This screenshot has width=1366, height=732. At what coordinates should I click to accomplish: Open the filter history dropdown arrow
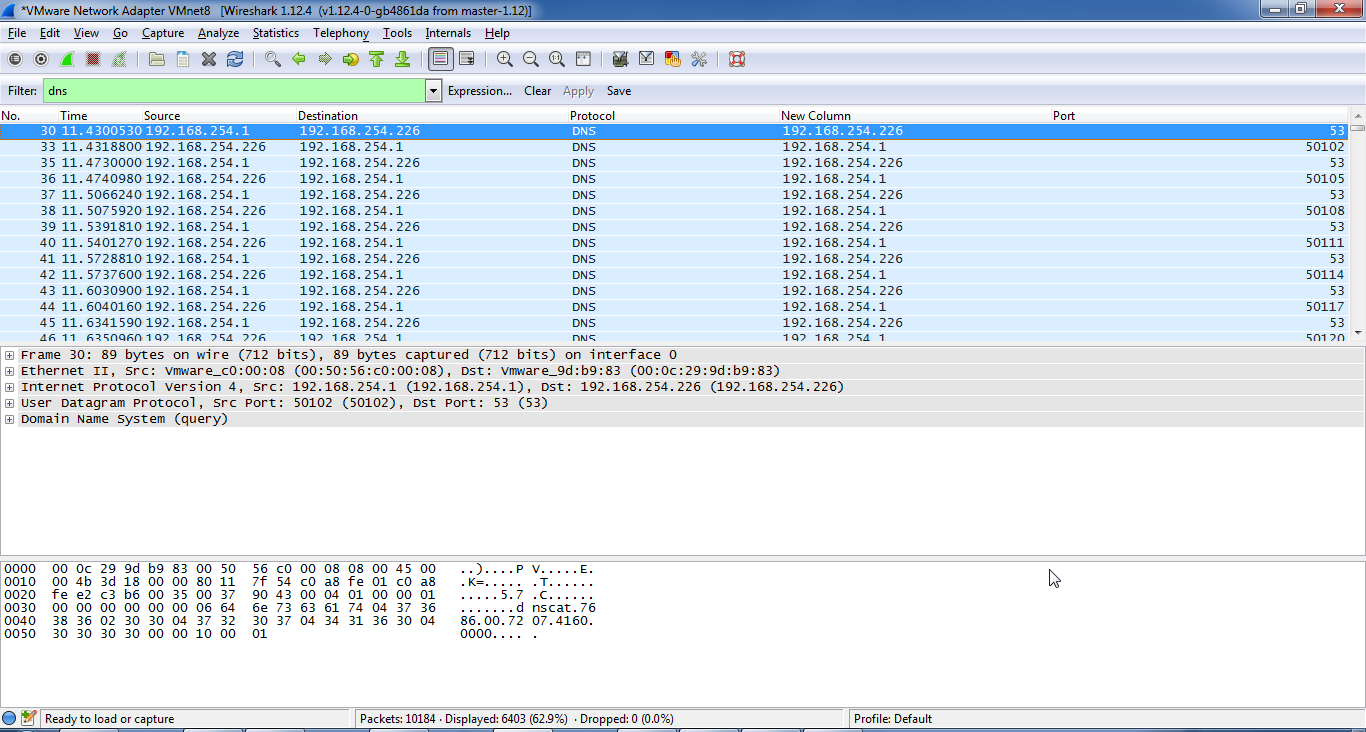point(433,91)
